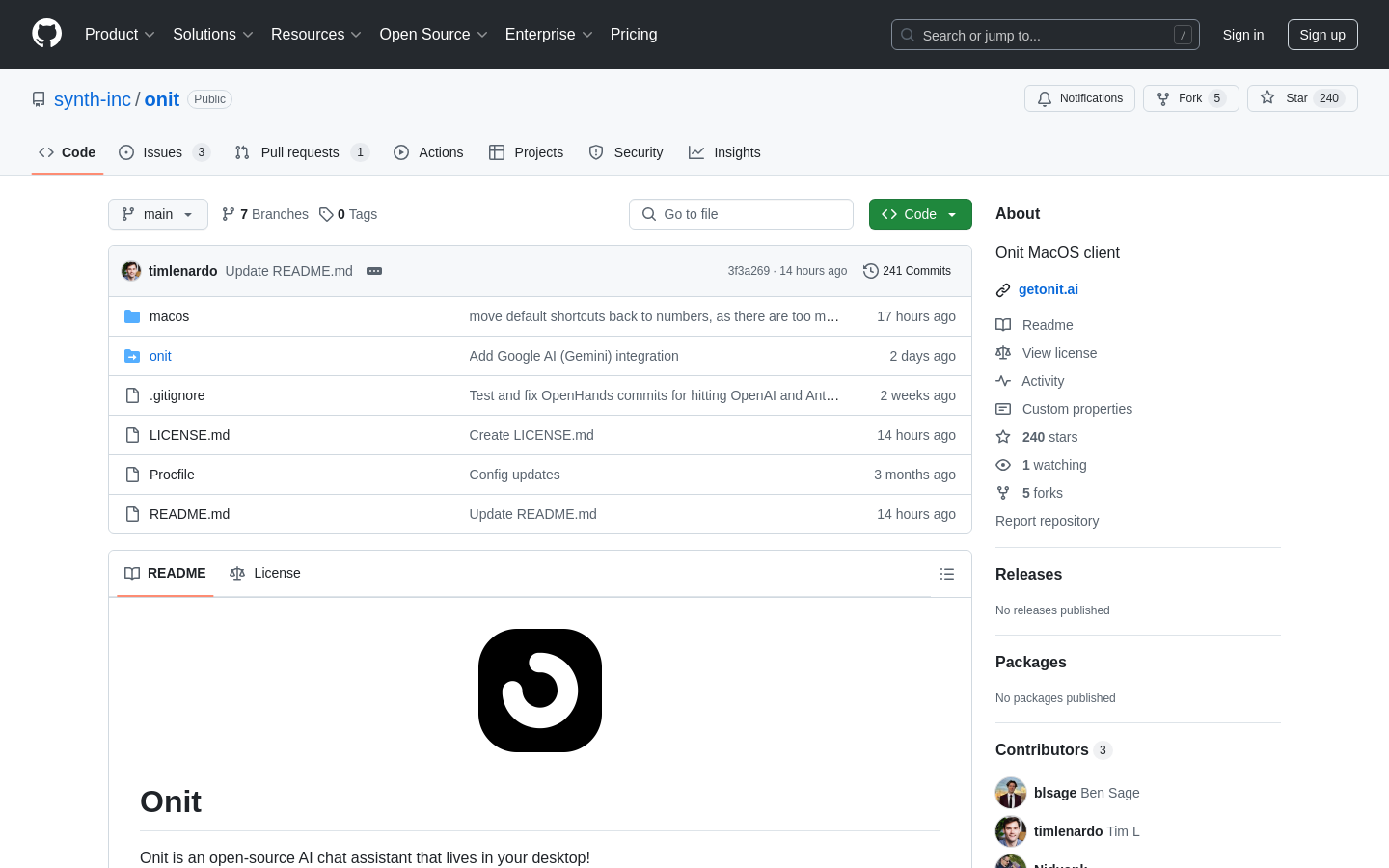1389x868 pixels.
Task: Switch to the License tab in README panel
Action: 265,573
